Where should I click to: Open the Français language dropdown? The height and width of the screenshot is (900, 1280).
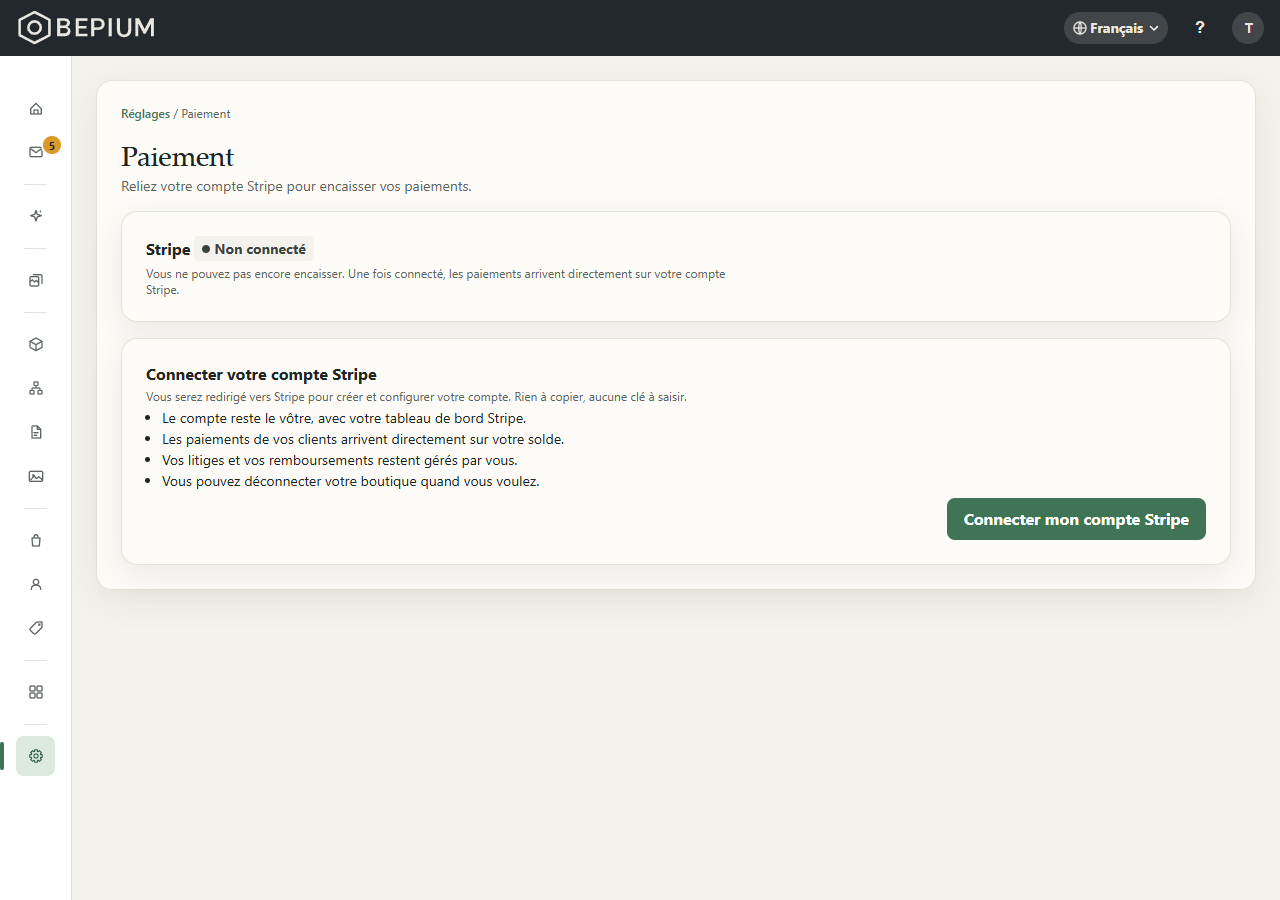1116,28
